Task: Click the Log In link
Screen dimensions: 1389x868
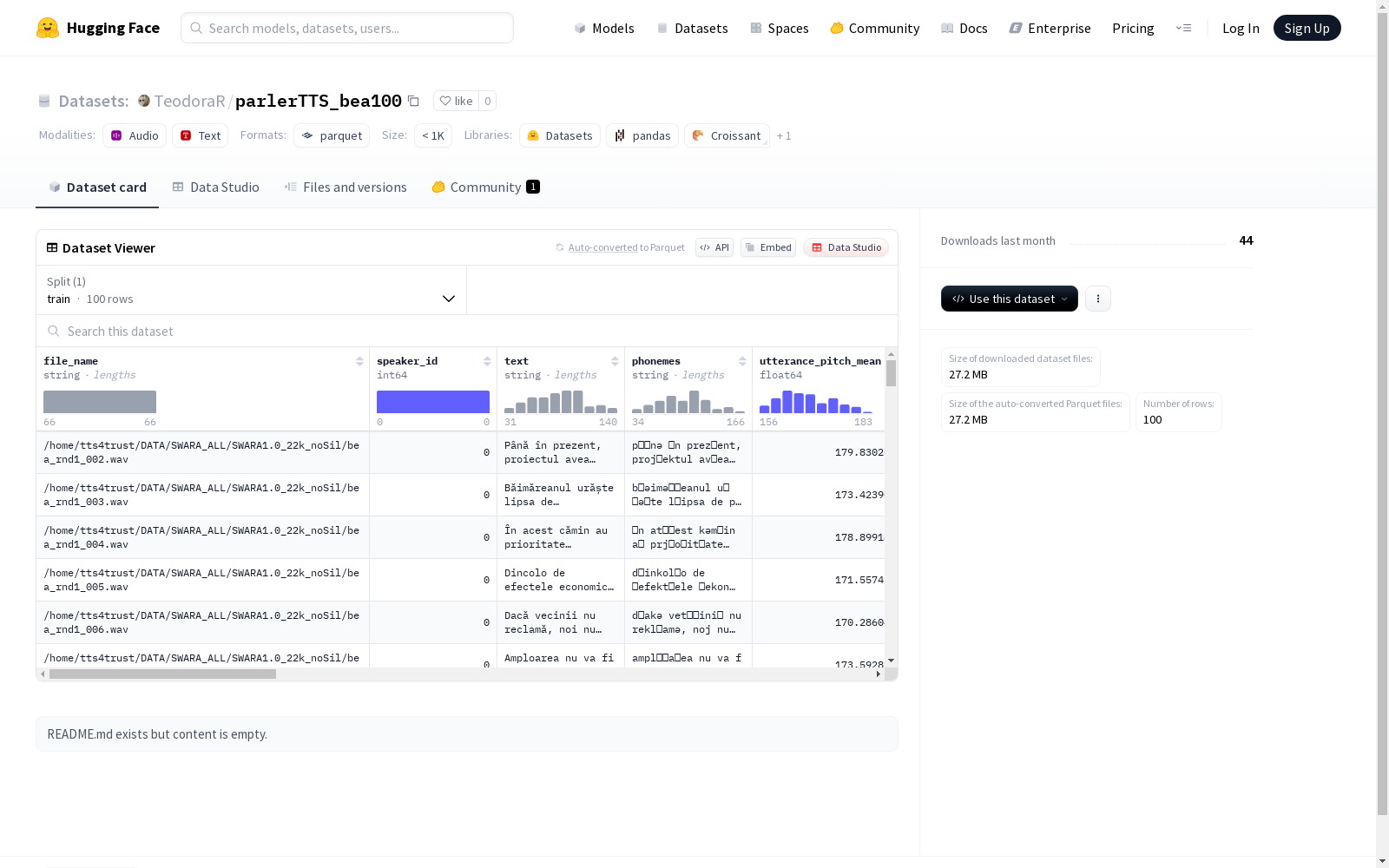Action: 1241,28
